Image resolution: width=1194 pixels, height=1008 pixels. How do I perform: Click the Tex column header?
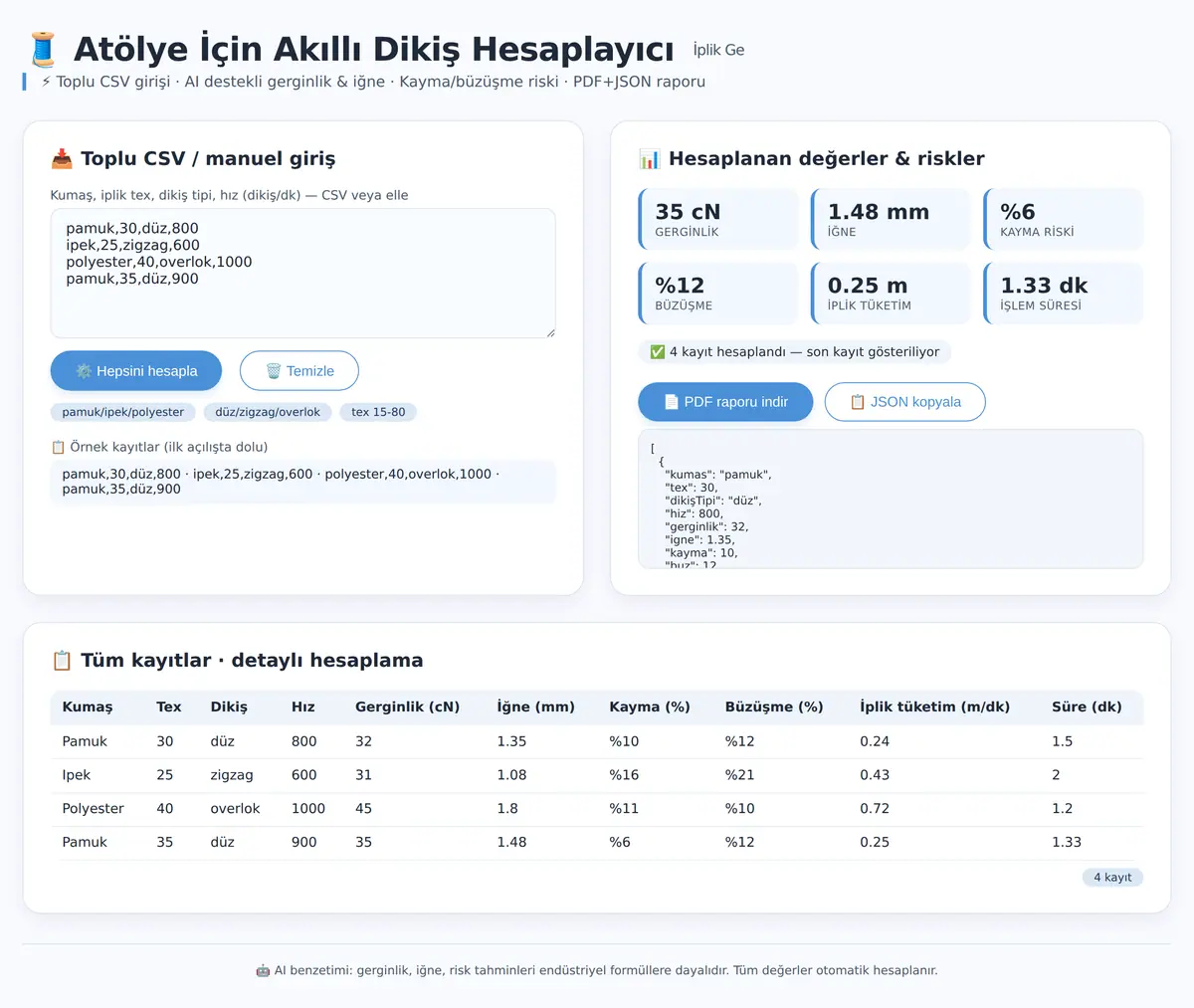point(169,706)
